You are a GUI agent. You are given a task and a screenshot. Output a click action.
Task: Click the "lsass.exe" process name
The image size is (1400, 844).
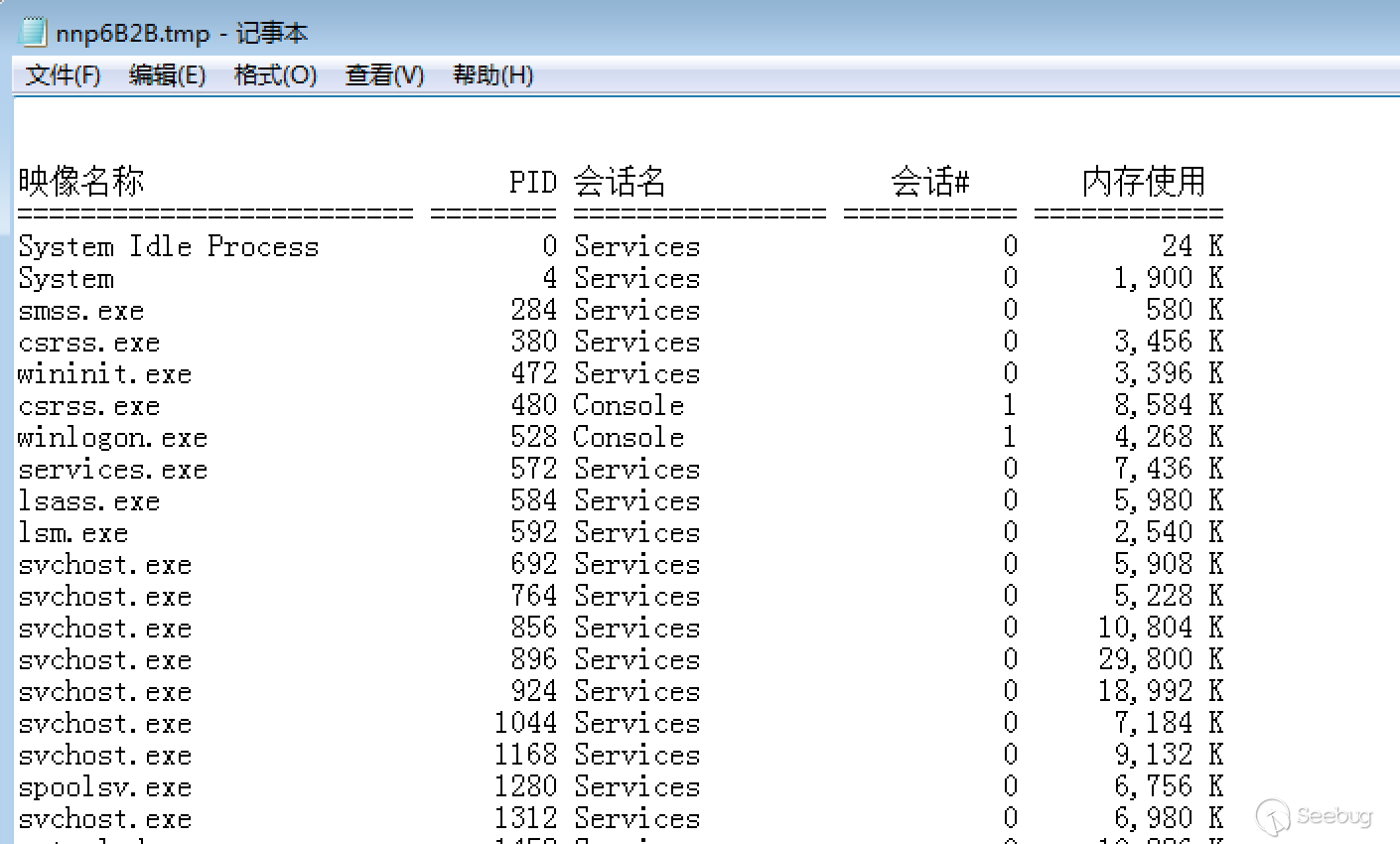[x=89, y=500]
